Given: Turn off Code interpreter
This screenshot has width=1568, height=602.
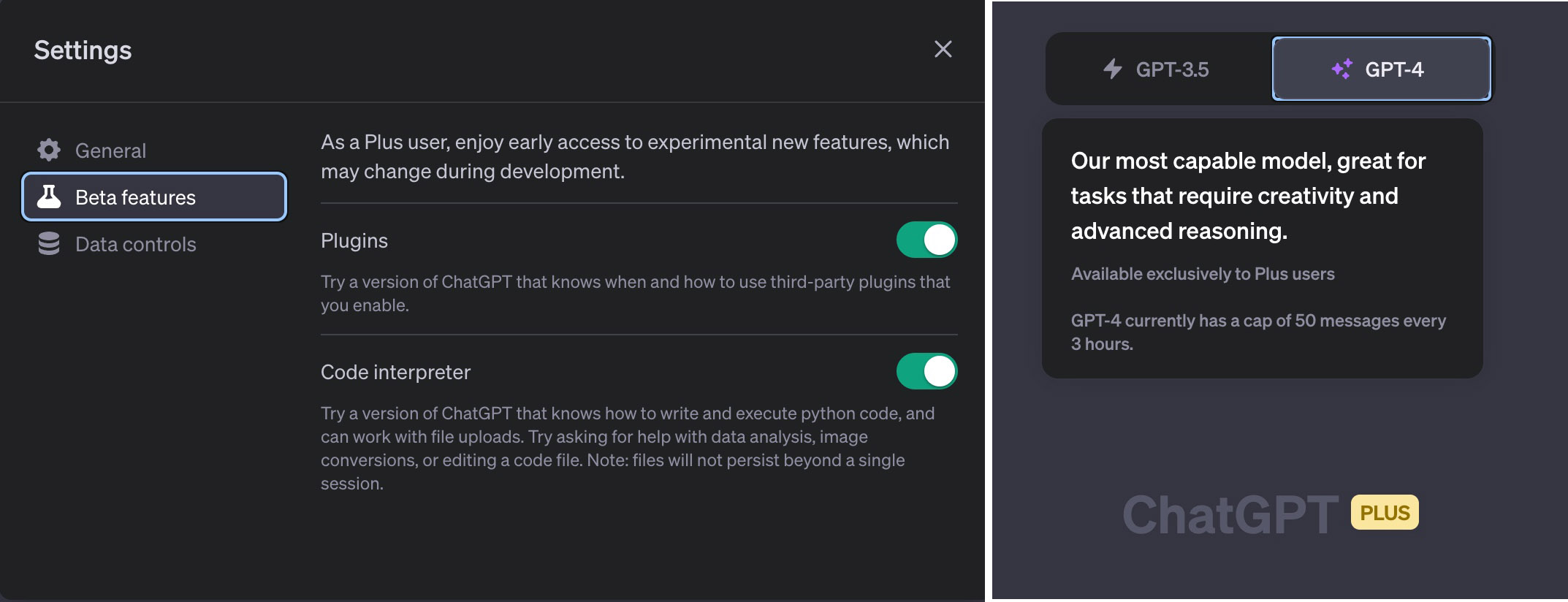Looking at the screenshot, I should (926, 371).
